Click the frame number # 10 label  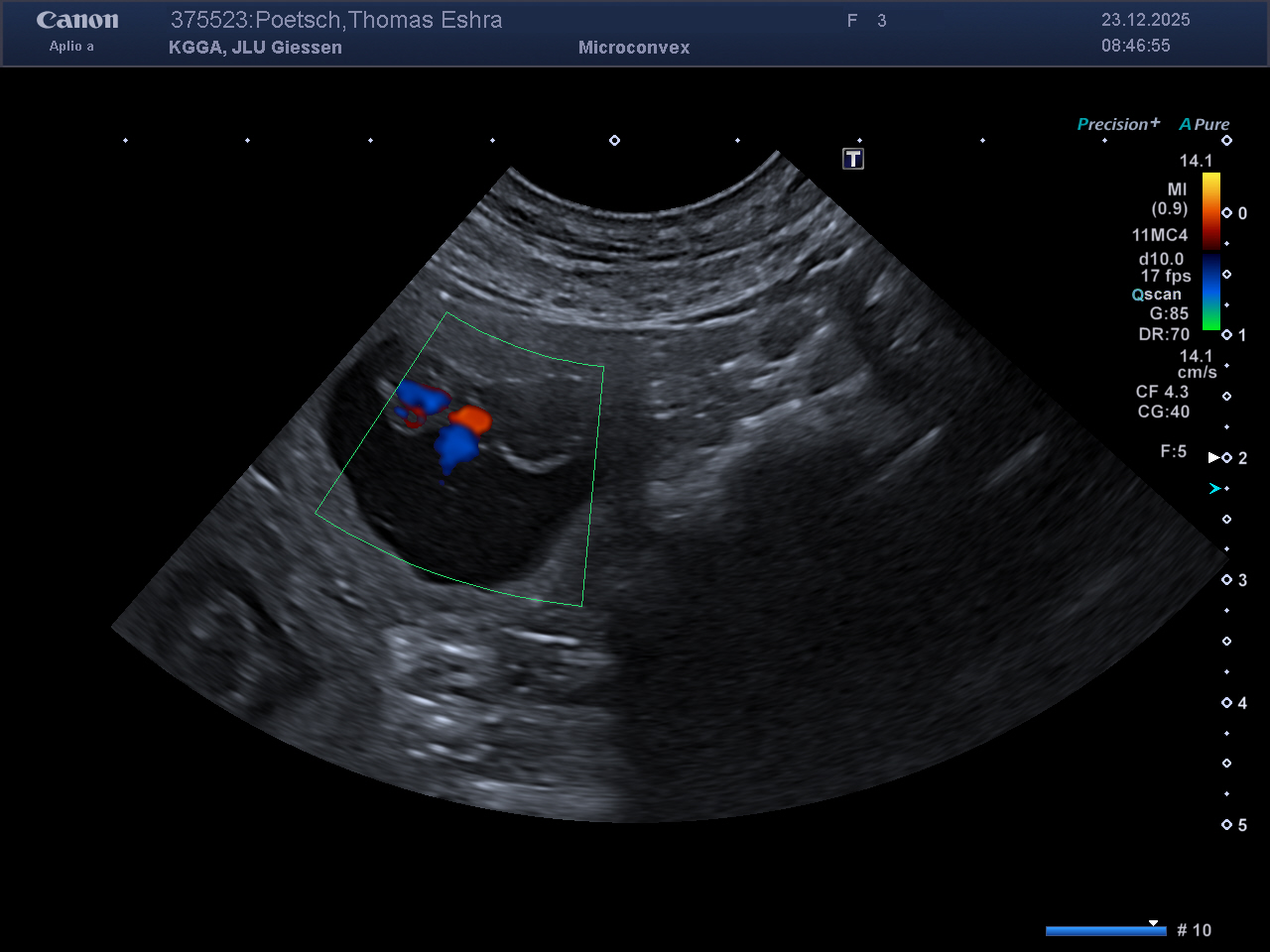1194,930
